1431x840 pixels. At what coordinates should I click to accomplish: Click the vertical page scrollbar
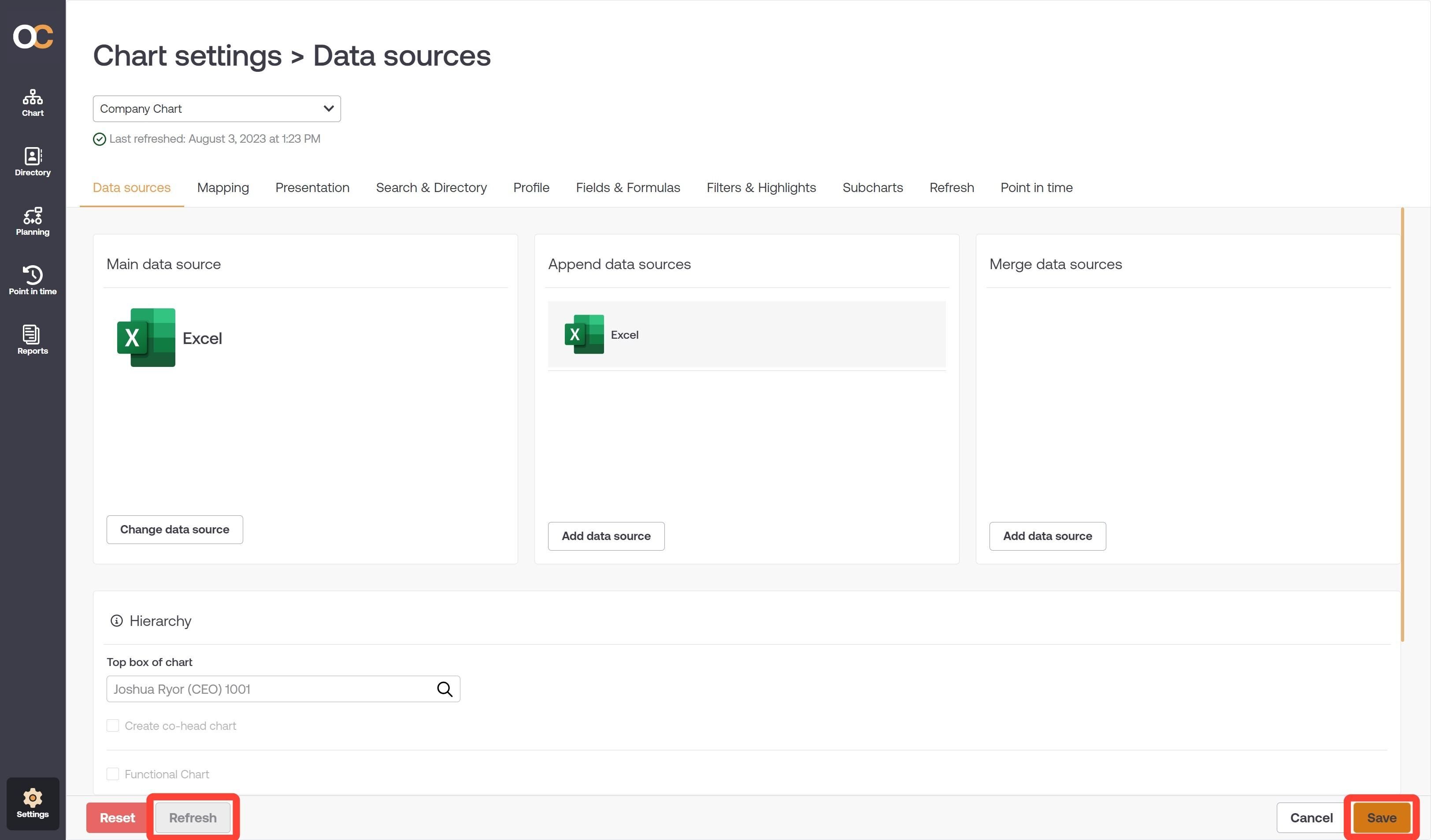tap(1402, 426)
